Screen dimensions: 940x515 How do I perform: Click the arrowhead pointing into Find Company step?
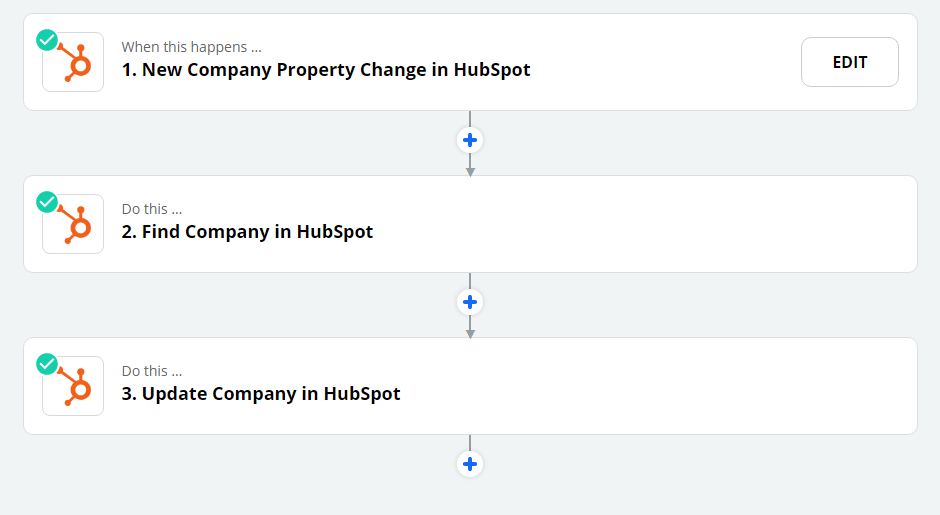point(470,171)
